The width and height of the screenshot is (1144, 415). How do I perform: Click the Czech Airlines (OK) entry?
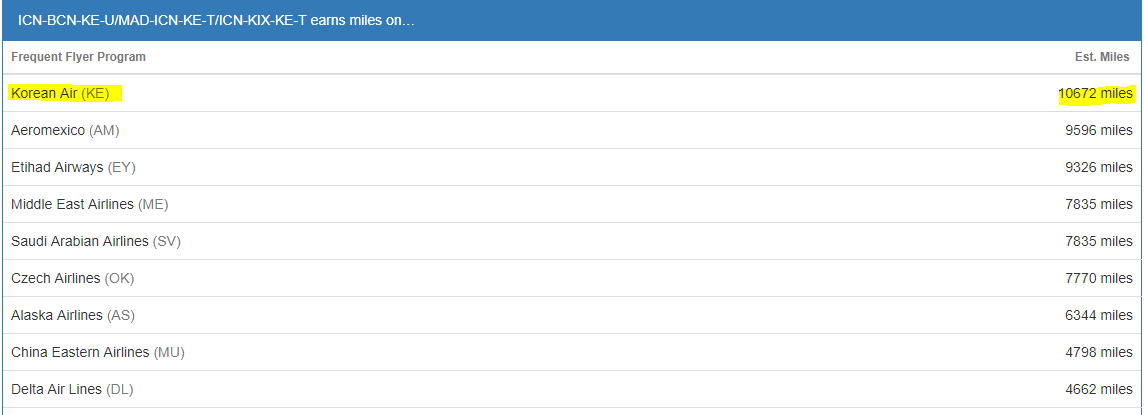point(572,279)
